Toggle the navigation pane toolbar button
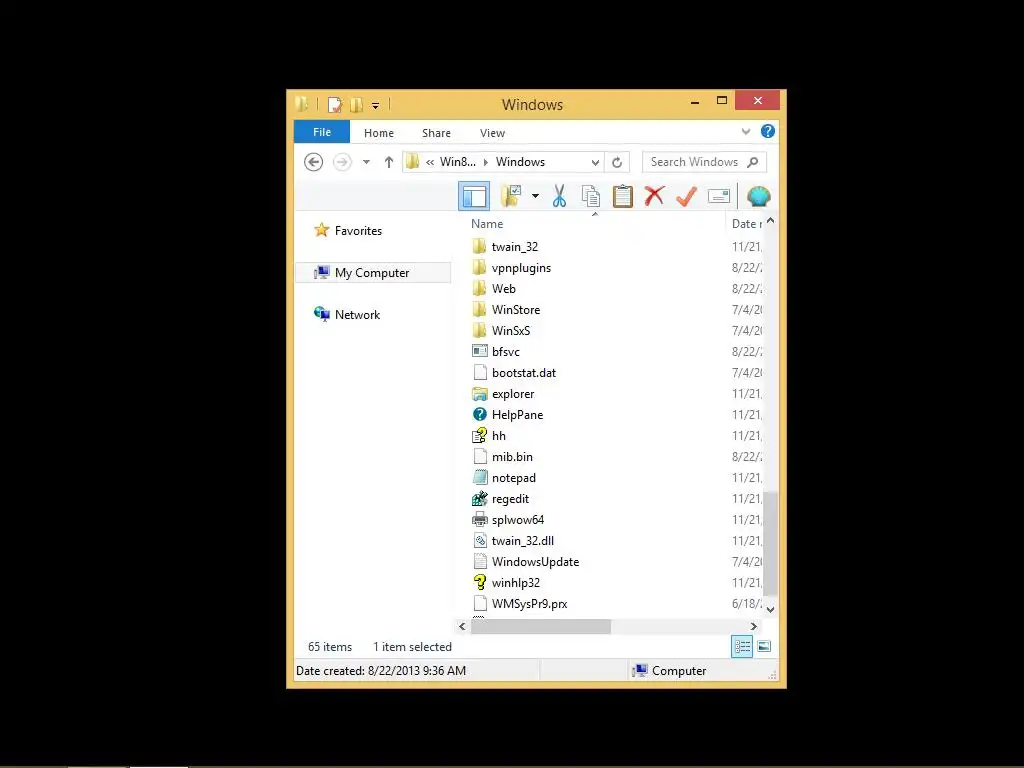1024x768 pixels. click(473, 196)
